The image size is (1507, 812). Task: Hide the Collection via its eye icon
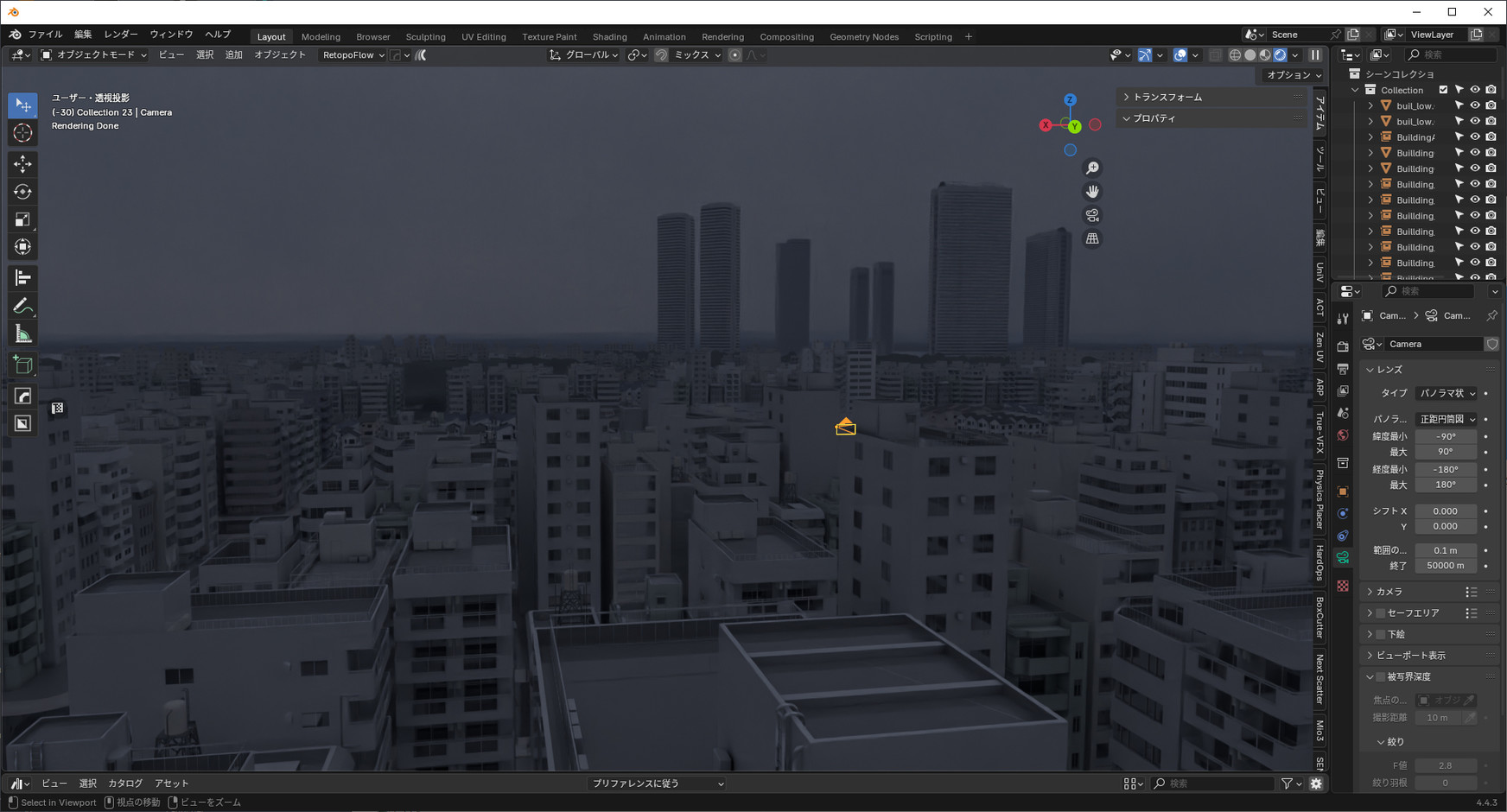pos(1475,90)
